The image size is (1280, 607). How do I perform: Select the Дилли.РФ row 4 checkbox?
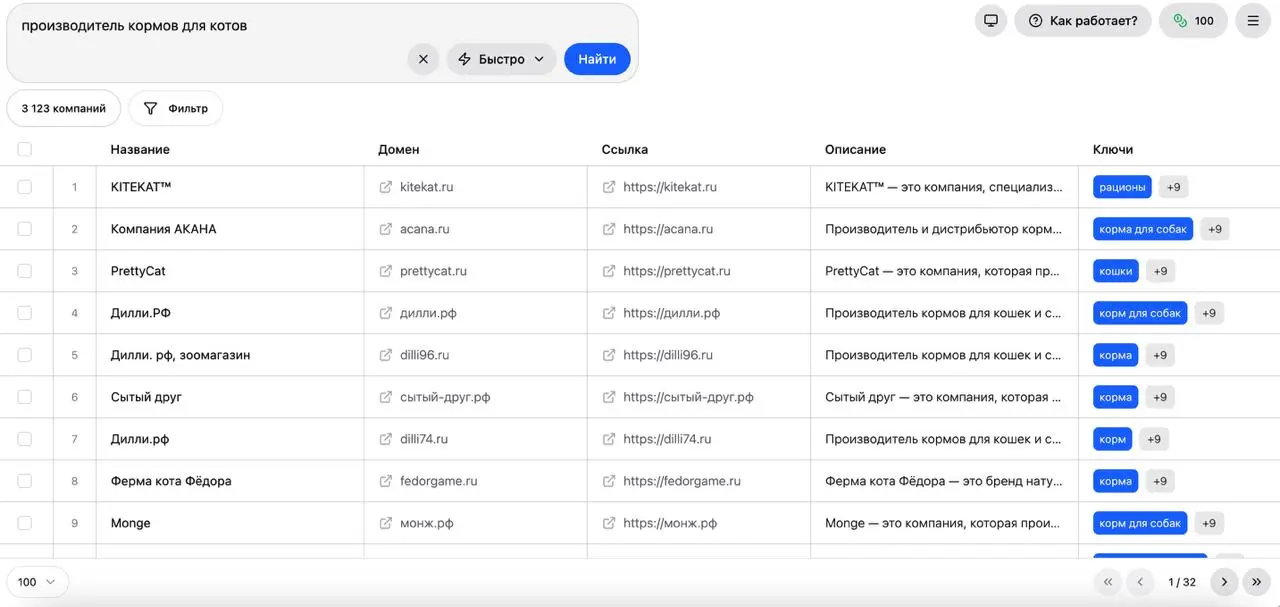(x=24, y=313)
